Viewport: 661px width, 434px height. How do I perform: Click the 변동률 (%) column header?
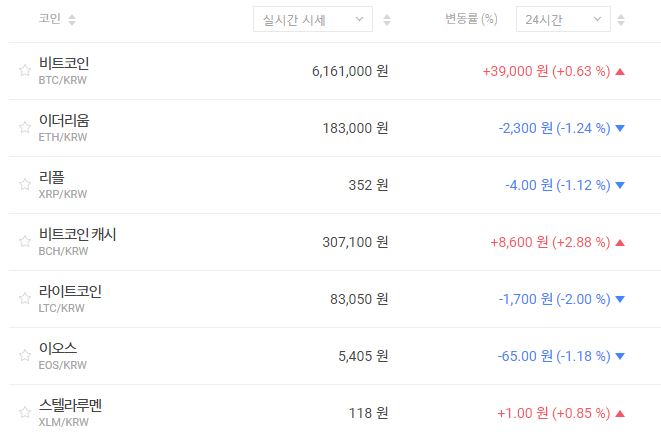pyautogui.click(x=471, y=19)
